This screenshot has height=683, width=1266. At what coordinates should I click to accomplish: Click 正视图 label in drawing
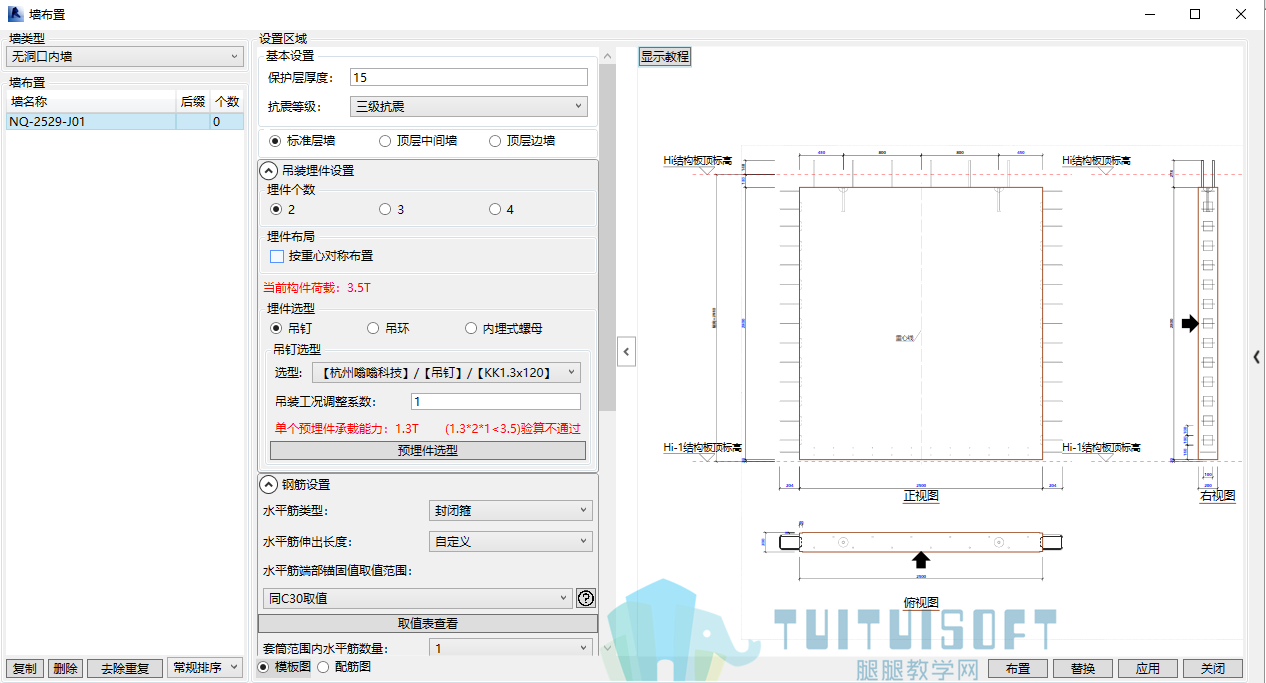921,495
